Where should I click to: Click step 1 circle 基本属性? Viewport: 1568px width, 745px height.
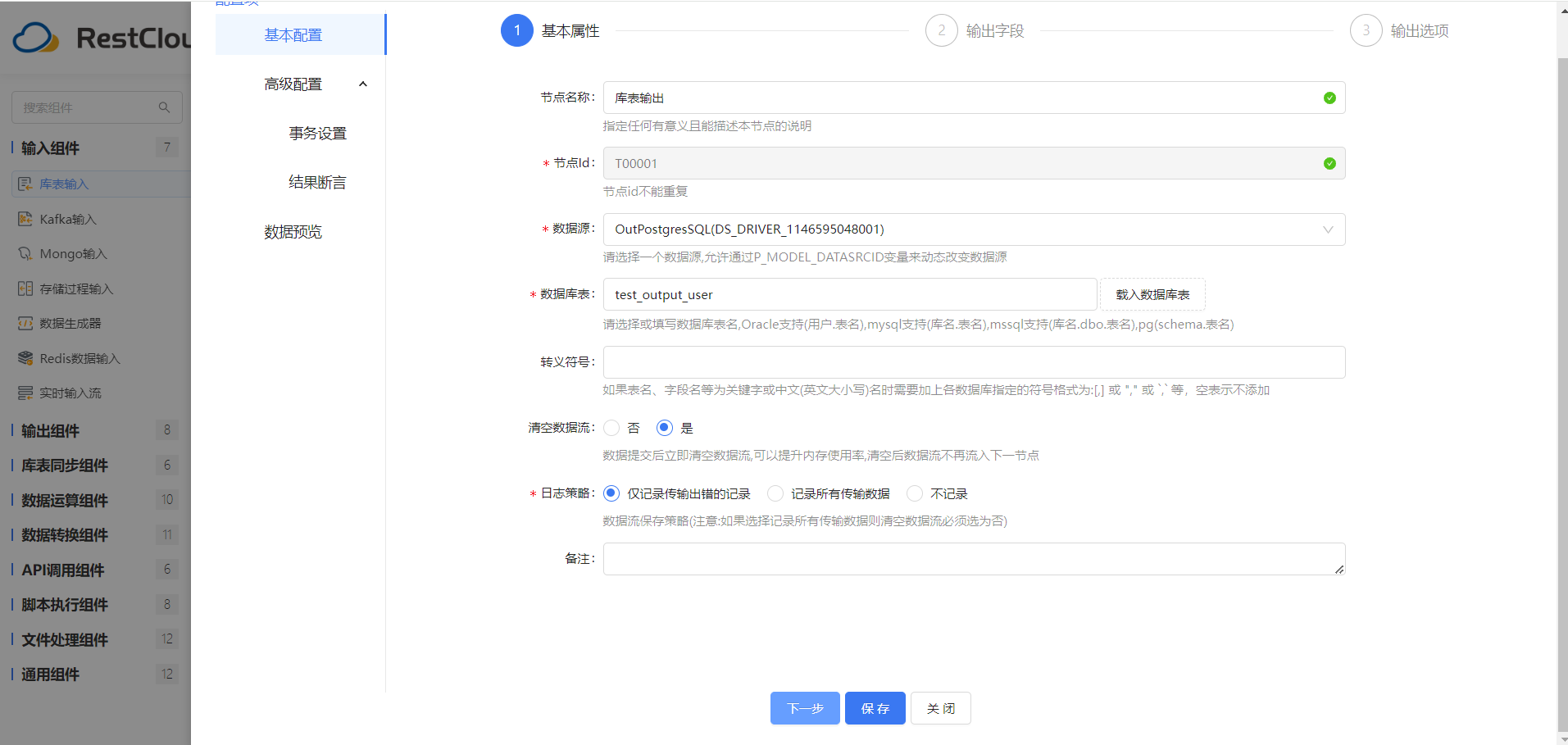coord(517,30)
